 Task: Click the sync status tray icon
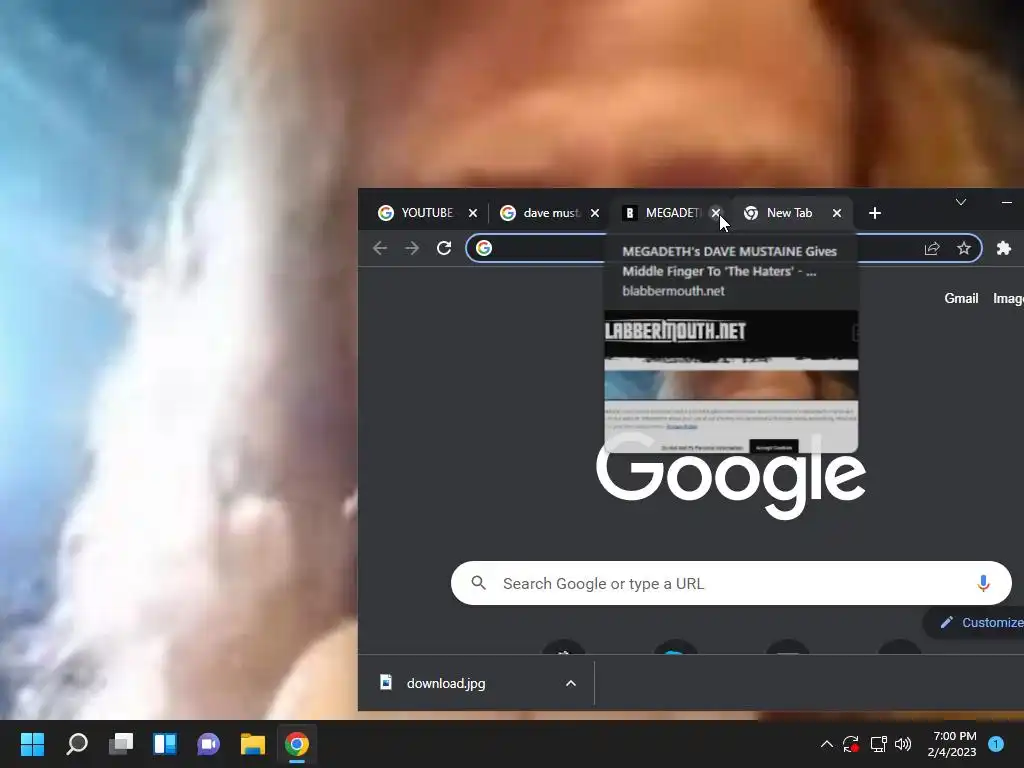(850, 744)
